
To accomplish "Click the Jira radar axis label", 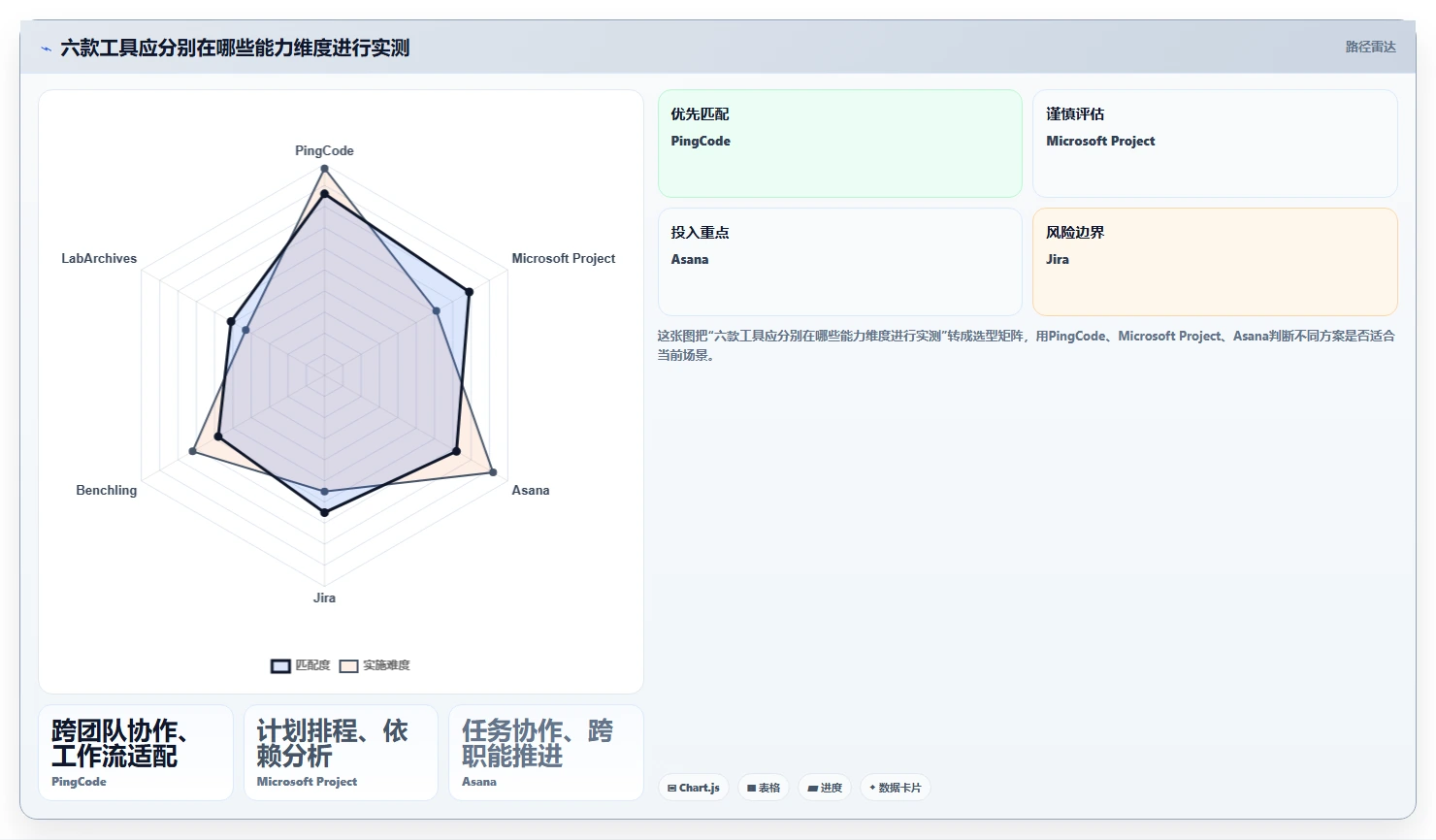I will point(324,598).
